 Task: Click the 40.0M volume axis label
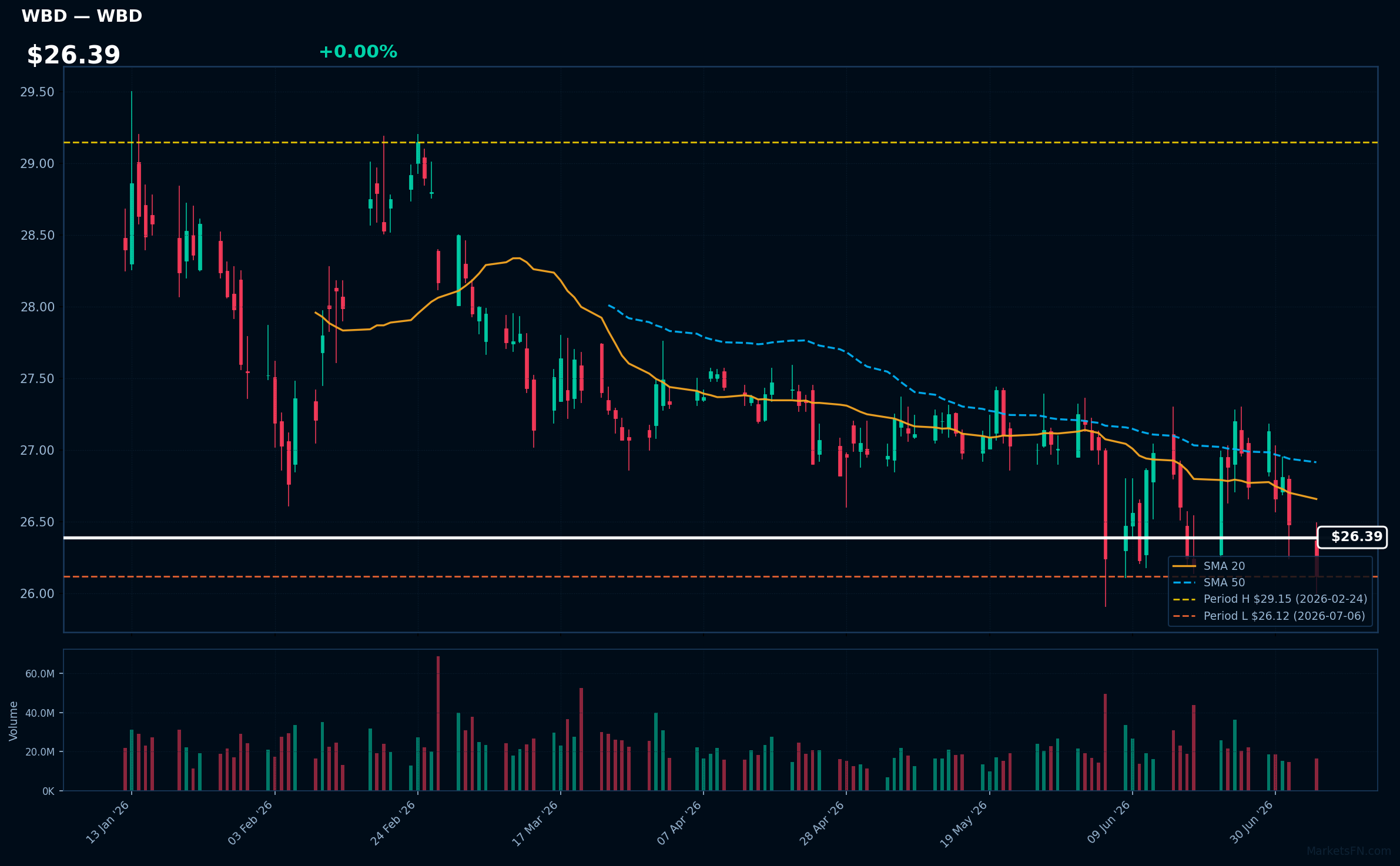coord(40,713)
